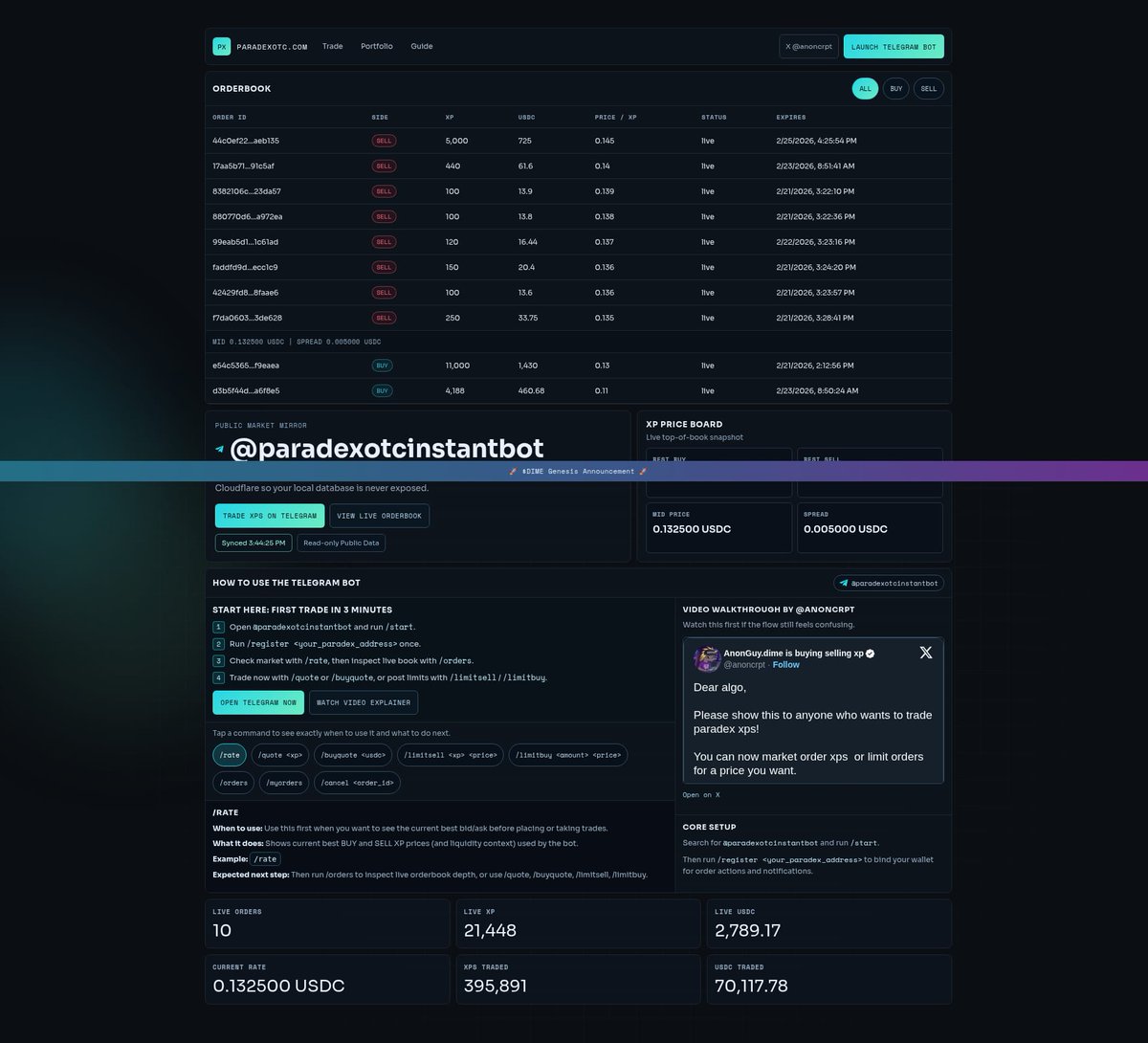Follow @anoncrpt in embedded tweet
1148x1043 pixels.
point(786,664)
